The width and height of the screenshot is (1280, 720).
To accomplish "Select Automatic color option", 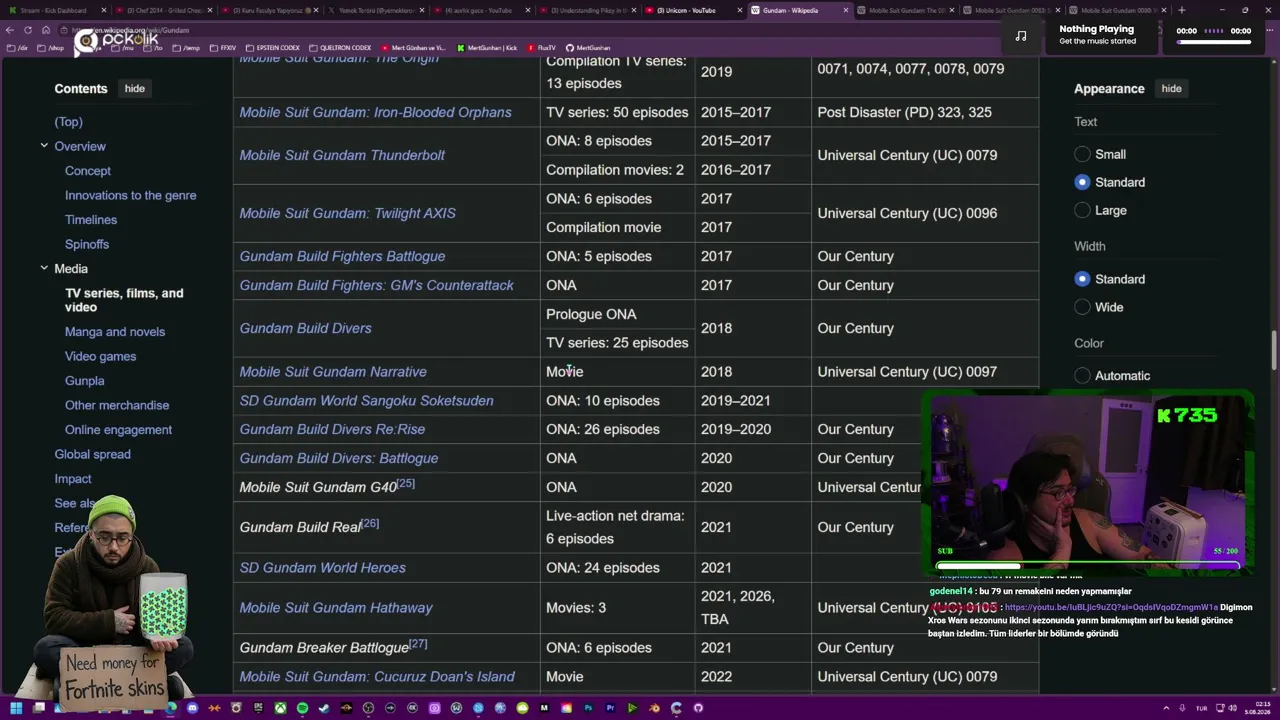I will point(1082,376).
